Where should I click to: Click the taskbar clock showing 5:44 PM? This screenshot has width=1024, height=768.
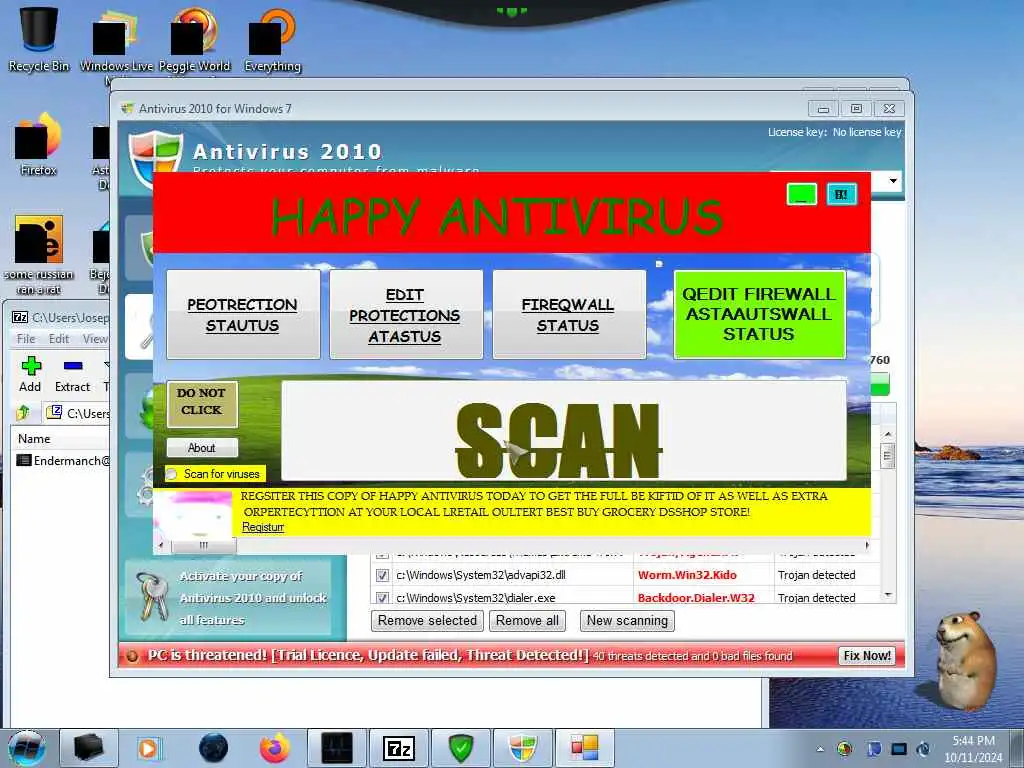click(x=973, y=749)
